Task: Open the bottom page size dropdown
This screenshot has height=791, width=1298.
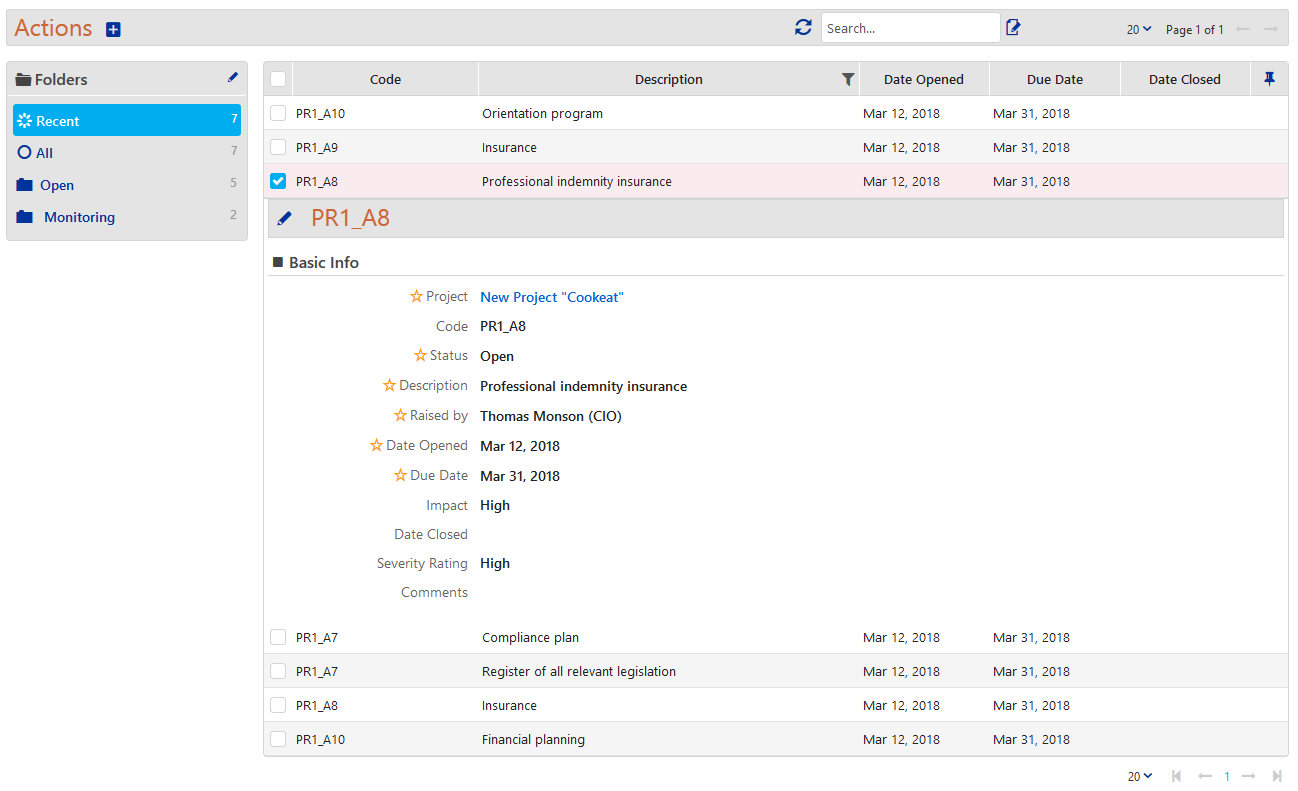Action: (x=1139, y=776)
